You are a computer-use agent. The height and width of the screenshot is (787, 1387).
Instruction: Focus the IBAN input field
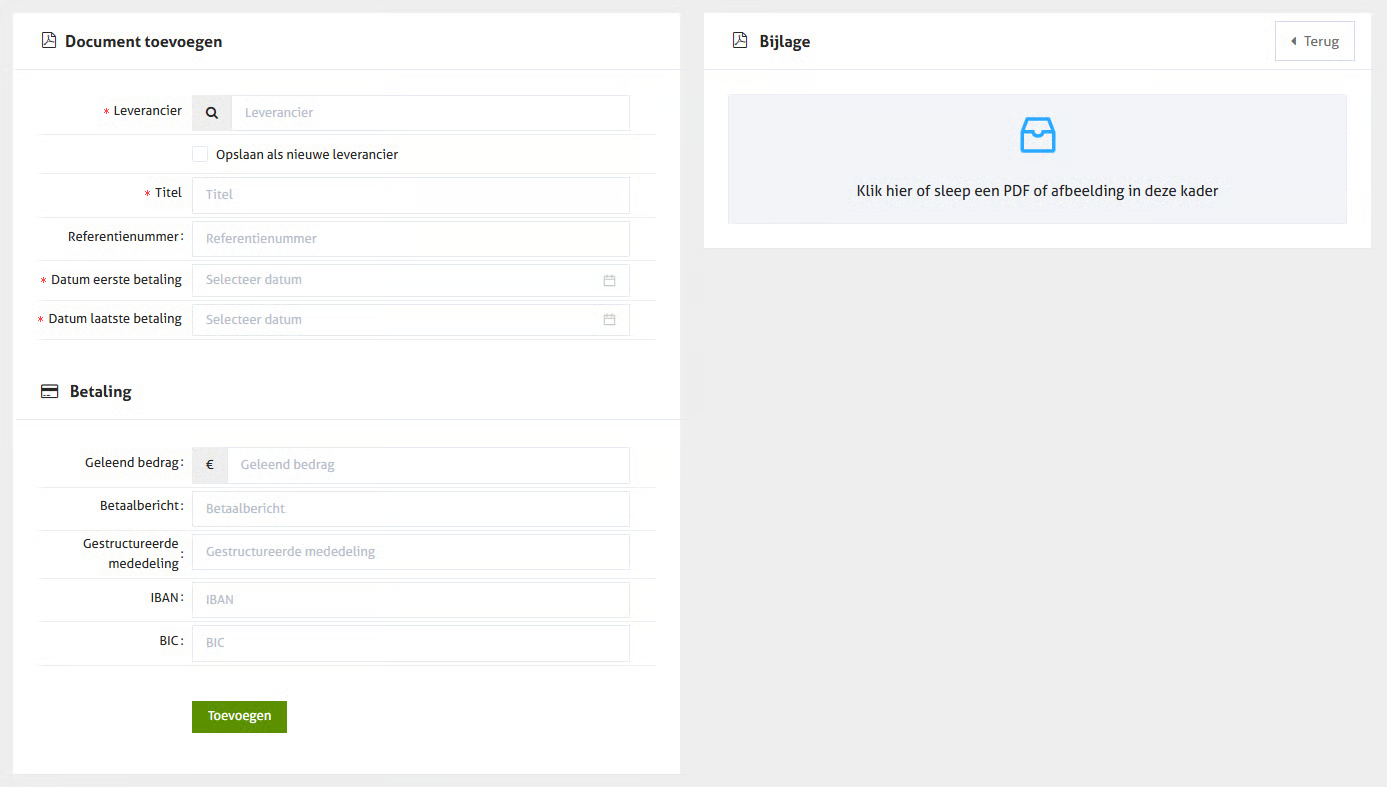pyautogui.click(x=410, y=600)
